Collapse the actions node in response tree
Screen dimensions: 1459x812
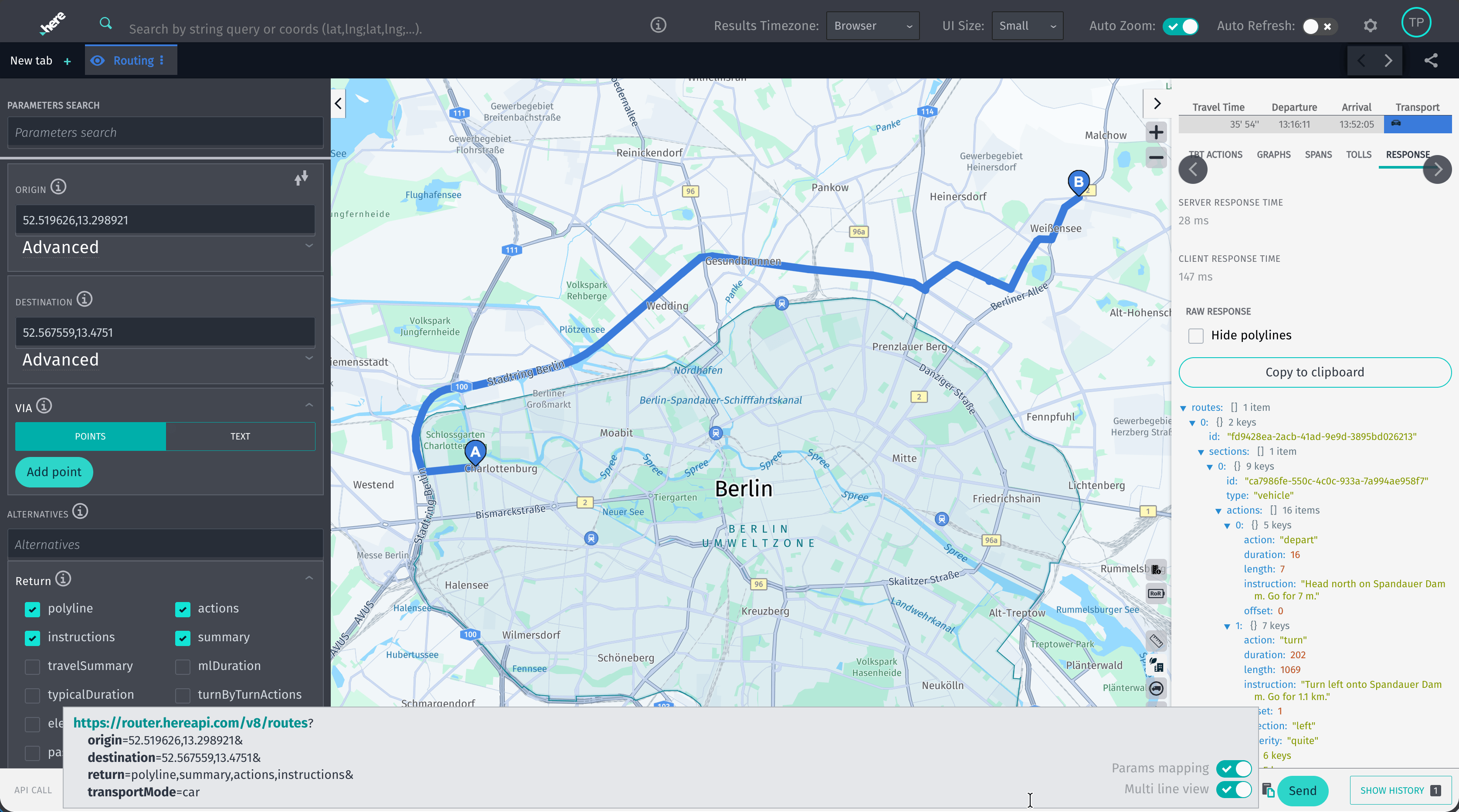pos(1218,511)
